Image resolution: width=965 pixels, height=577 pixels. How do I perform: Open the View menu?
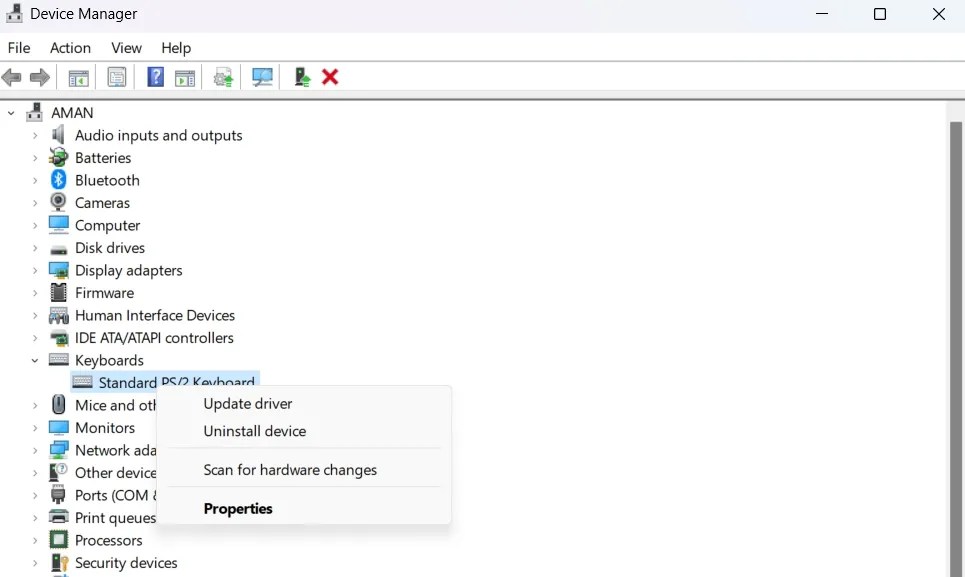coord(126,47)
